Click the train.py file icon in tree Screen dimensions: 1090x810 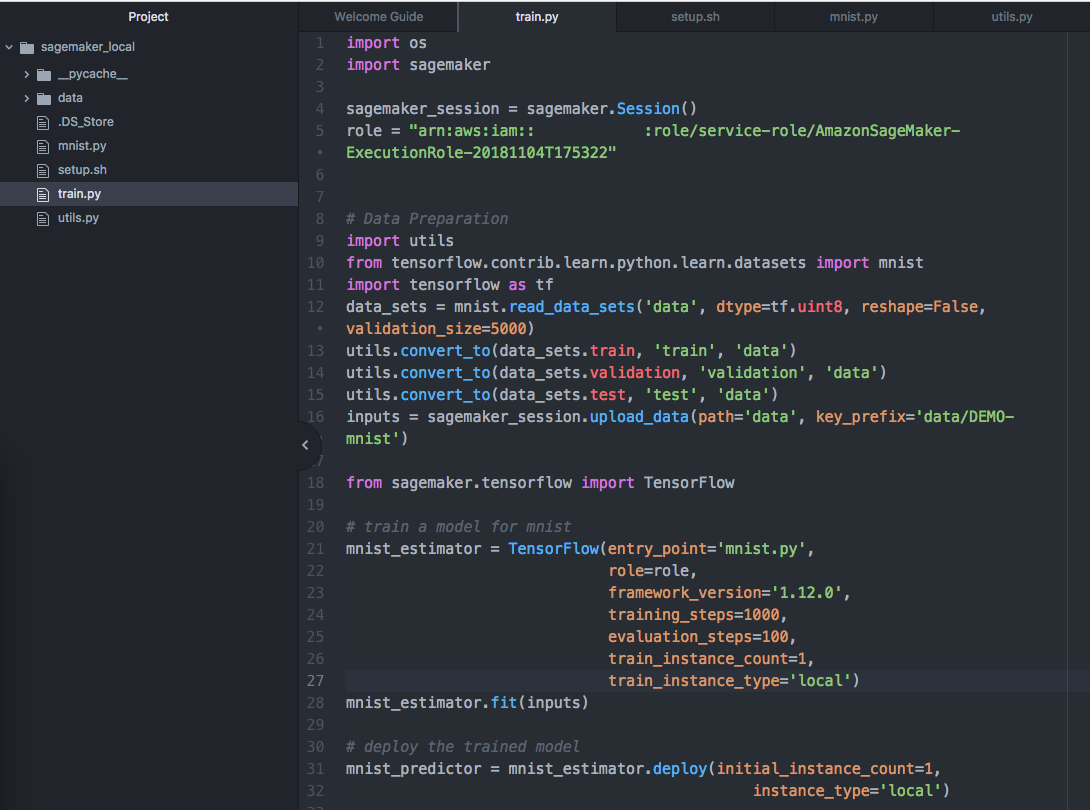click(43, 195)
